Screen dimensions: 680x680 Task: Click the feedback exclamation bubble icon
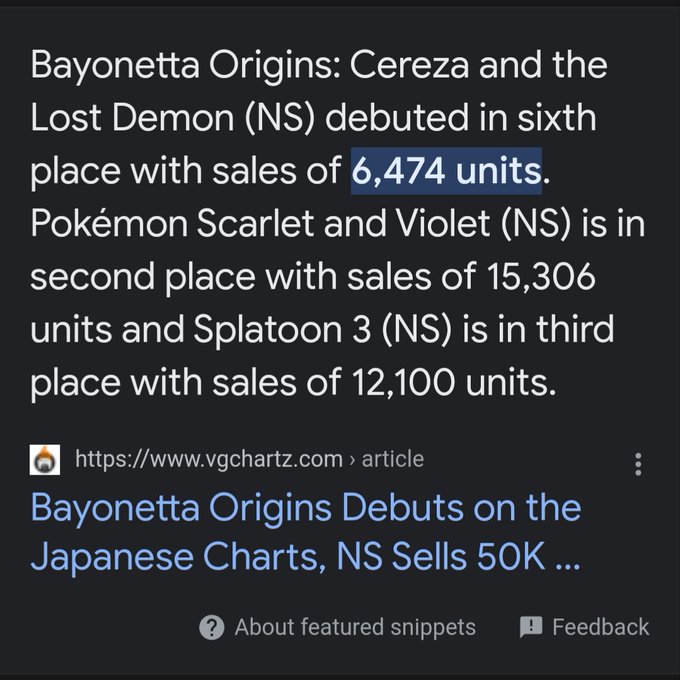click(x=530, y=627)
